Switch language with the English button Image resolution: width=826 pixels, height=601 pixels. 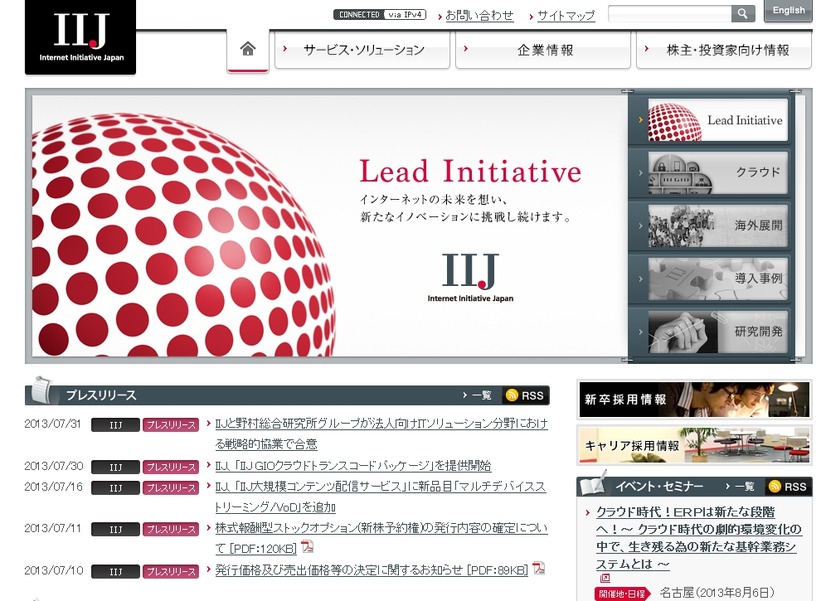pyautogui.click(x=788, y=11)
